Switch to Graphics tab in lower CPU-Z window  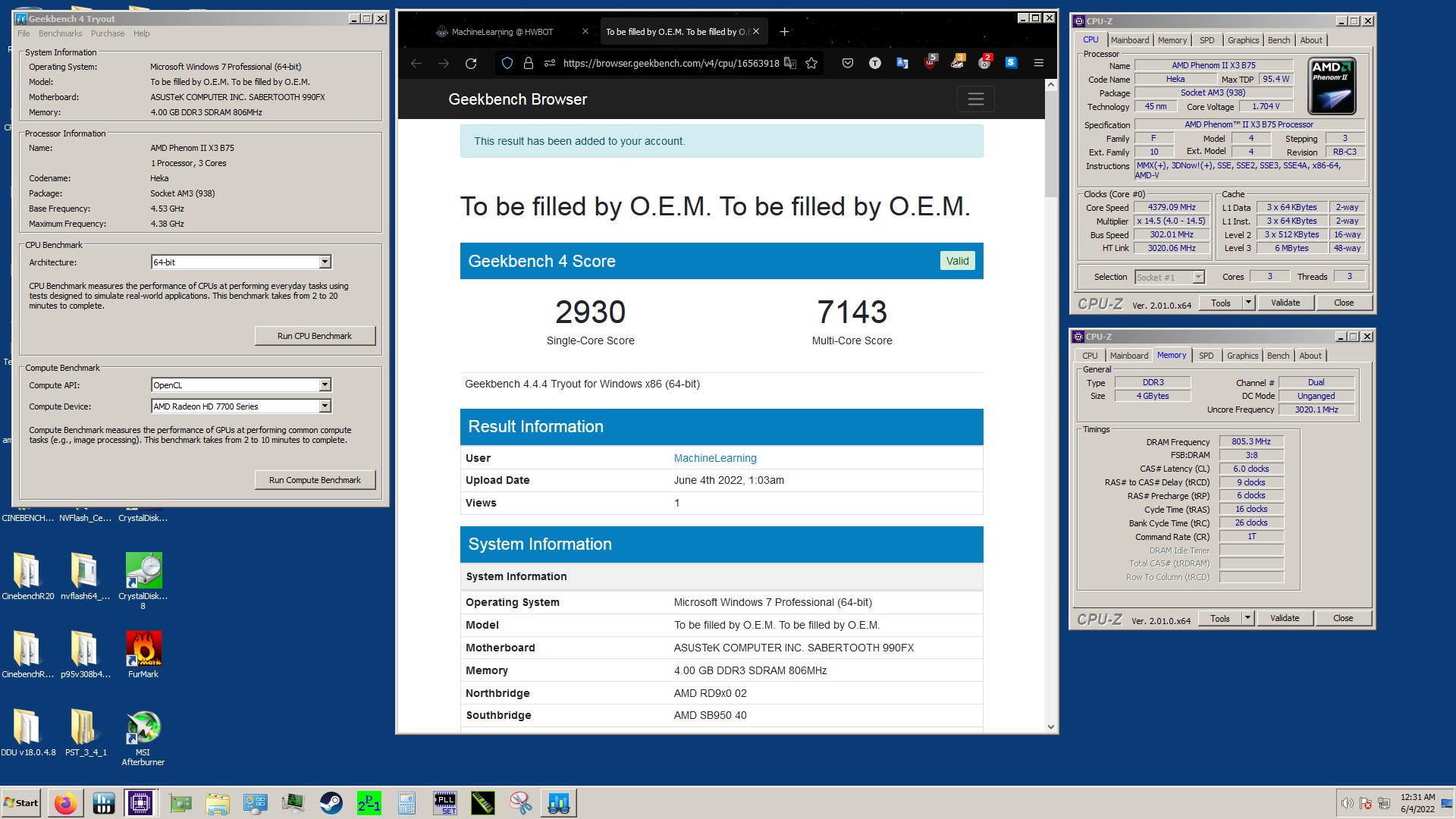(x=1242, y=356)
